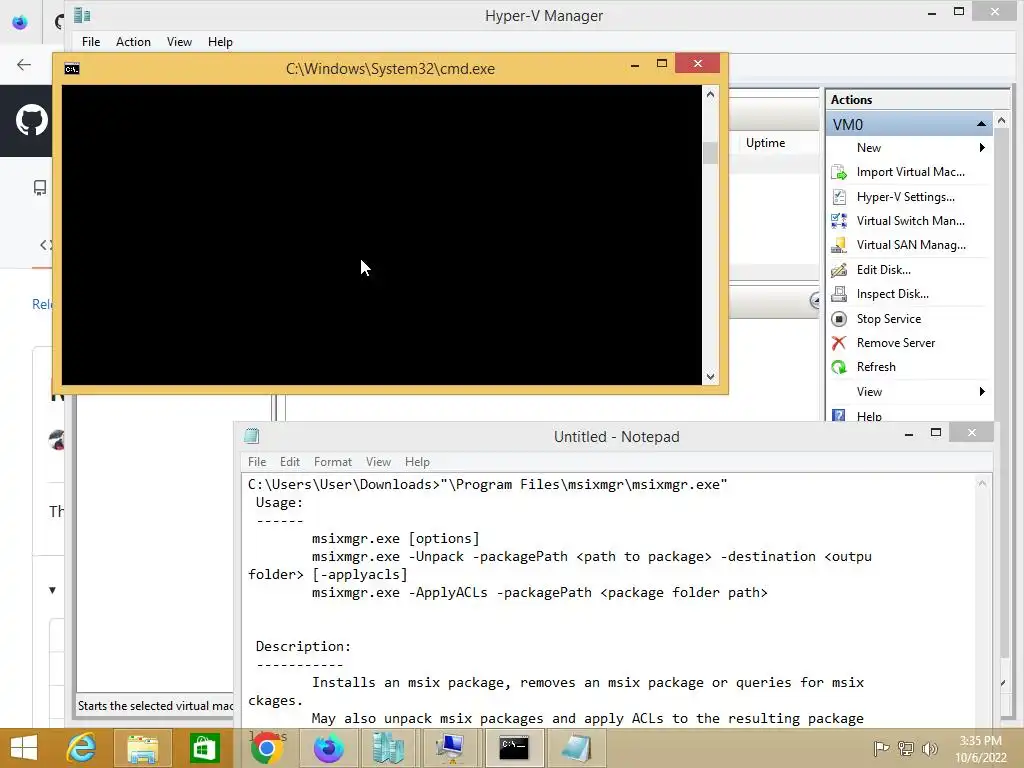Click the Notepad taskbar icon
This screenshot has height=768, width=1024.
tap(575, 748)
